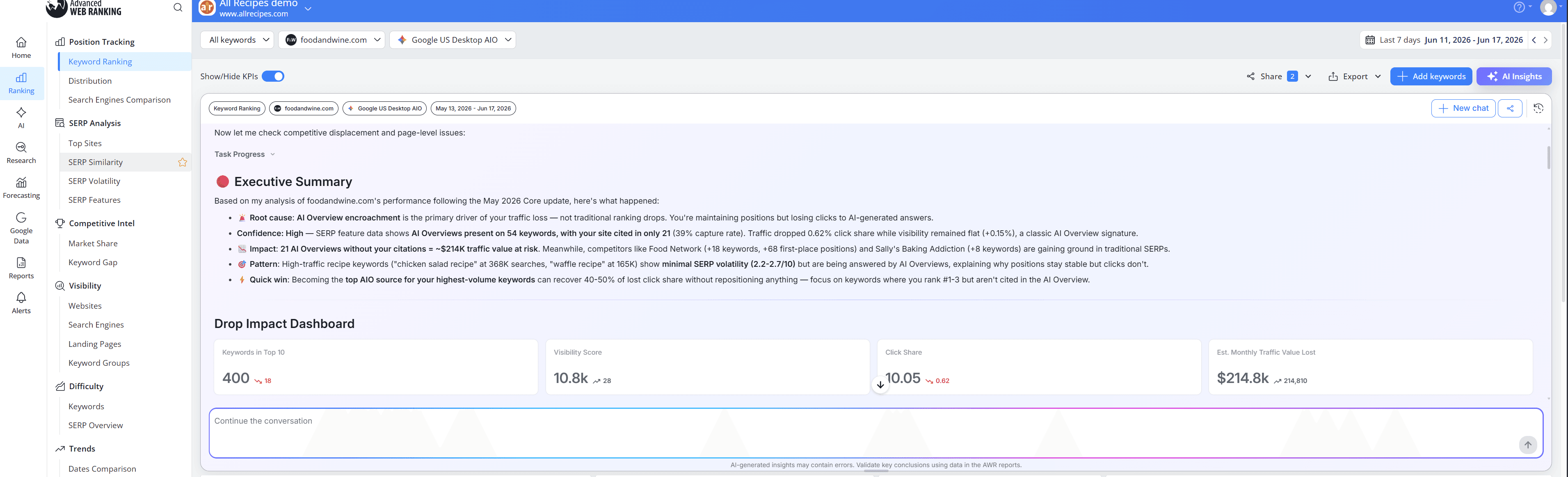Viewport: 1568px width, 477px height.
Task: Expand the Task Progress section
Action: (245, 154)
